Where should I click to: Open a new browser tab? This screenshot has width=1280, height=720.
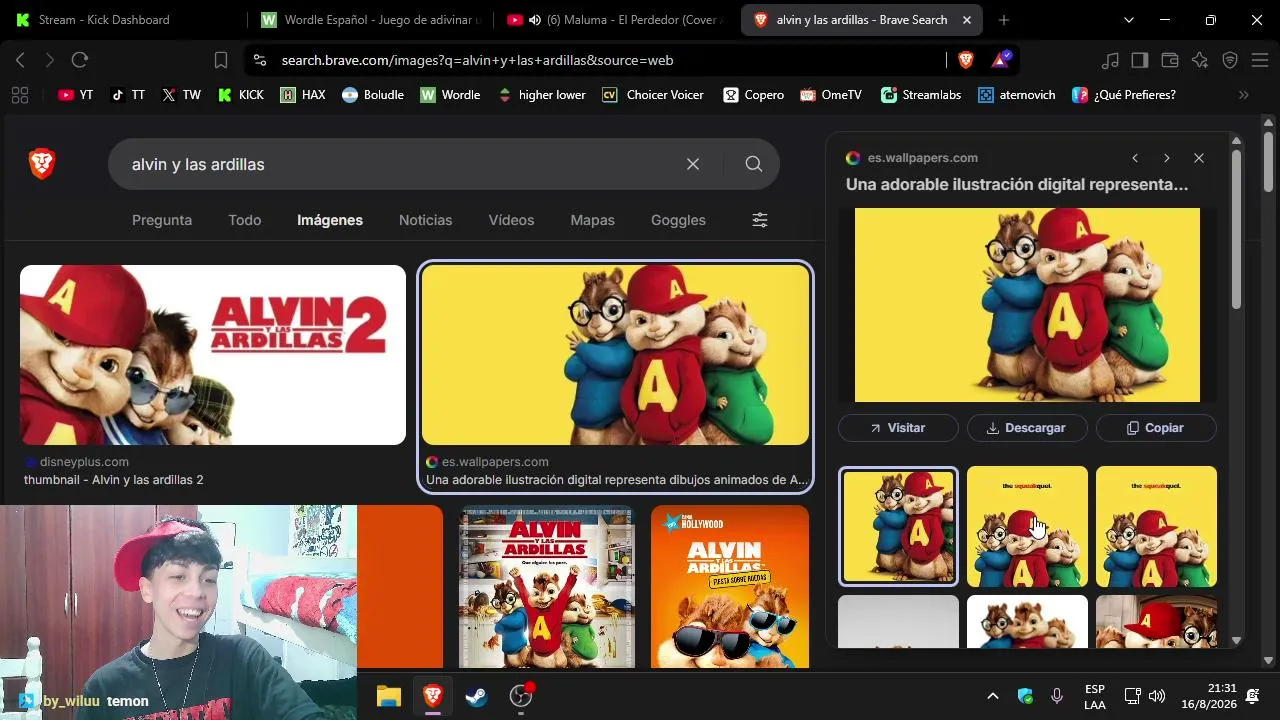tap(1004, 20)
